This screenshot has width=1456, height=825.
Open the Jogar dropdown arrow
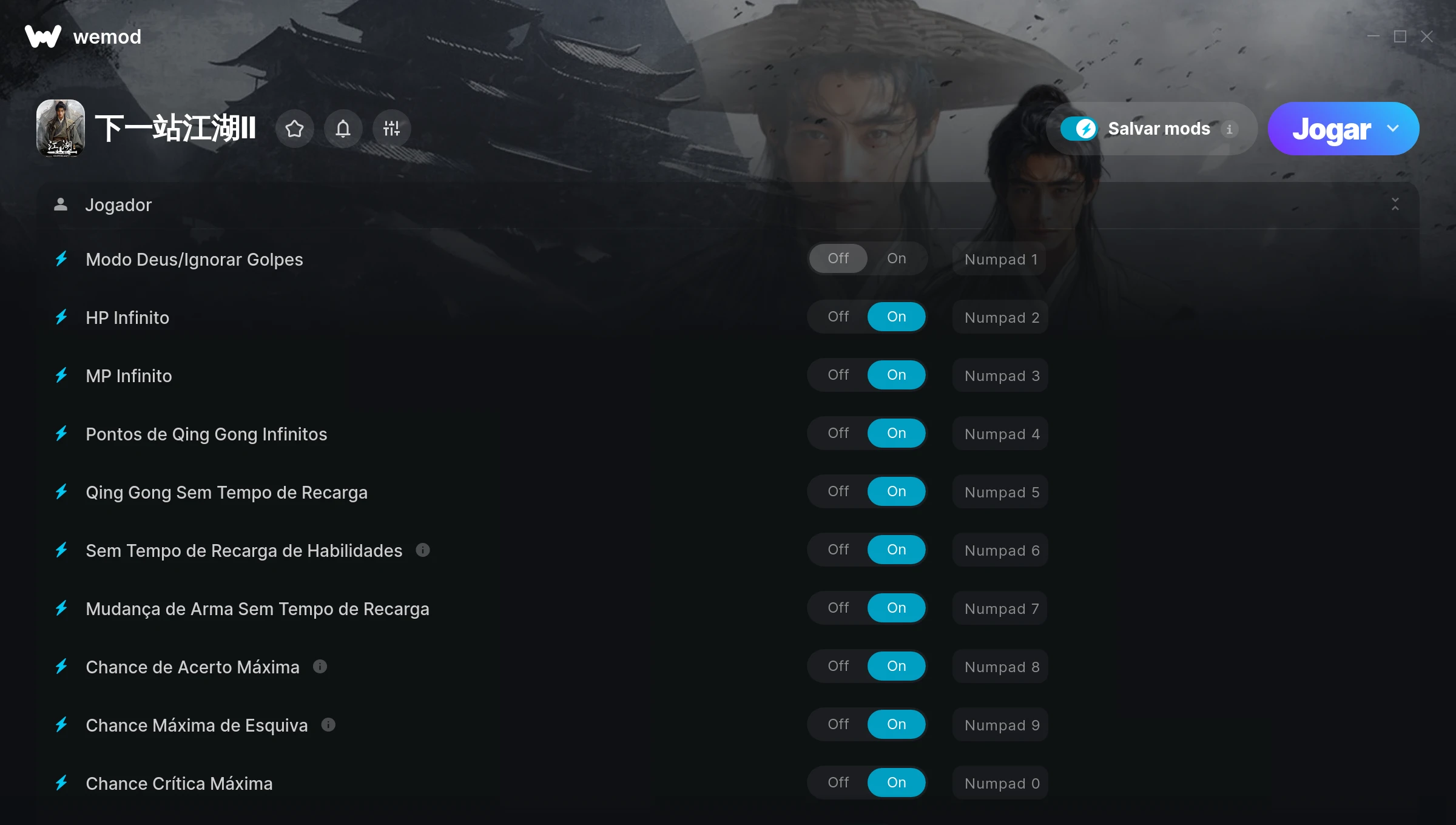point(1393,129)
